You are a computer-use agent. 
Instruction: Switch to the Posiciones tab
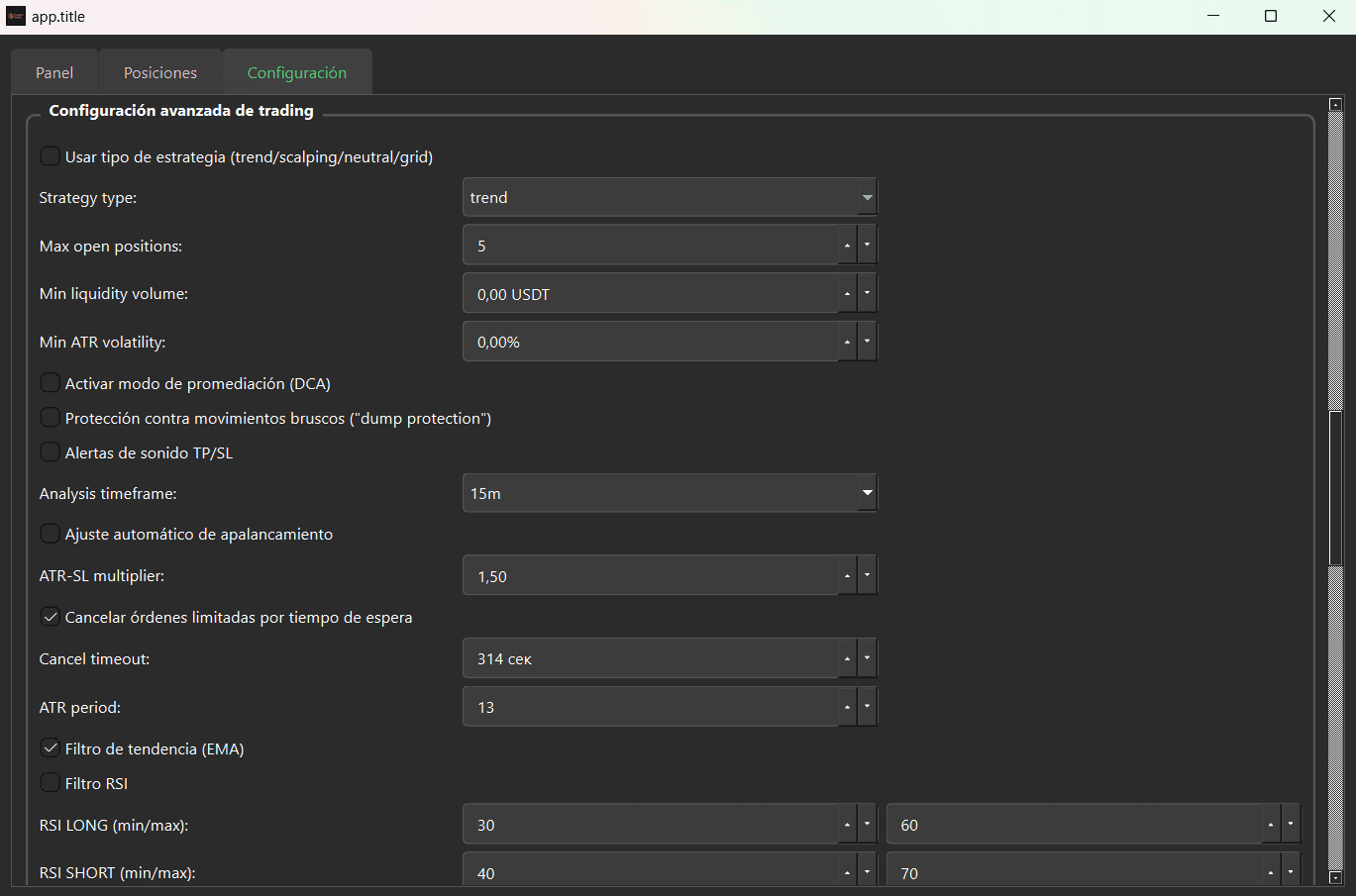pos(160,71)
